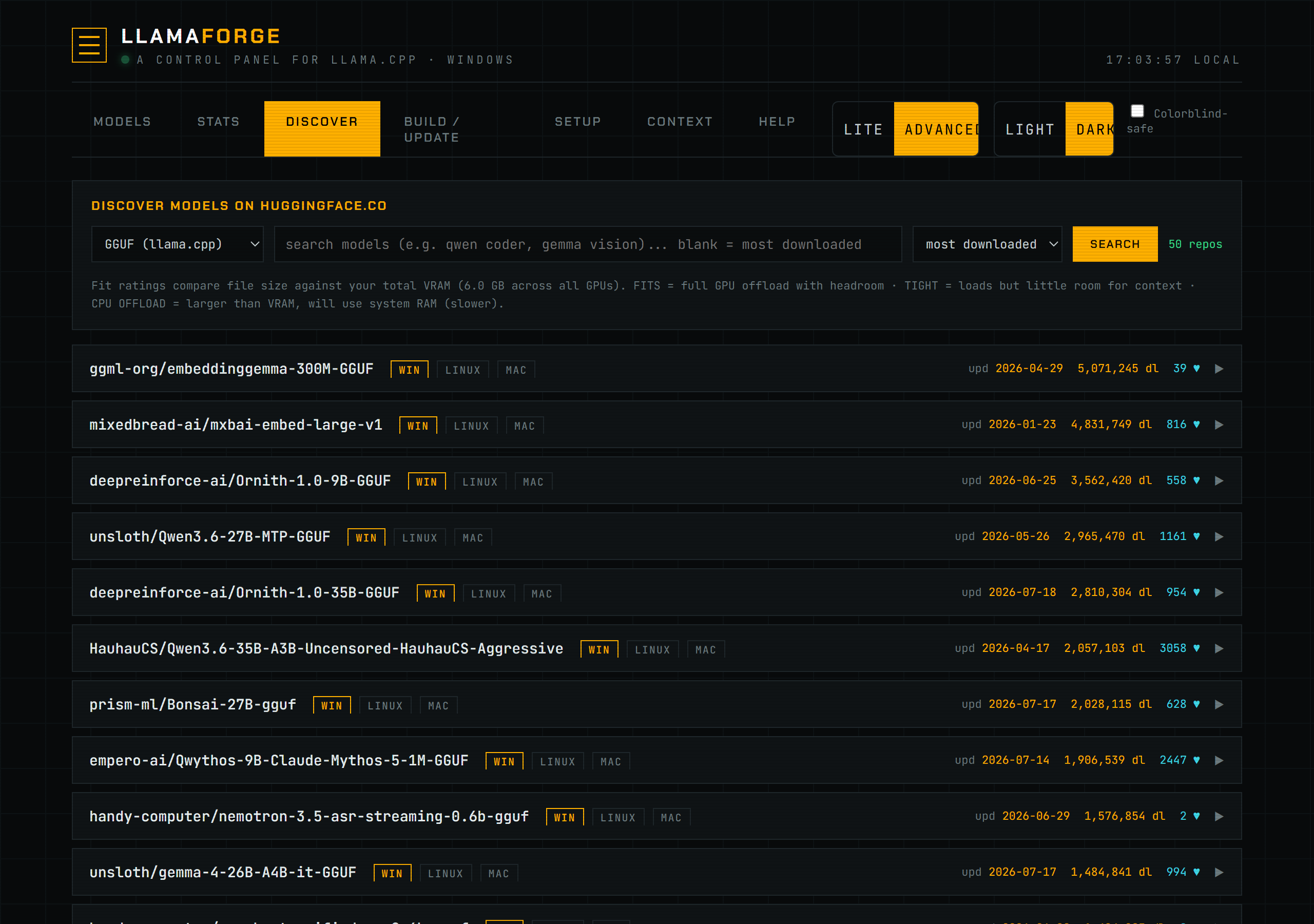The image size is (1314, 924).
Task: Expand the handy-computer/nemotron row arrow
Action: [x=1219, y=816]
